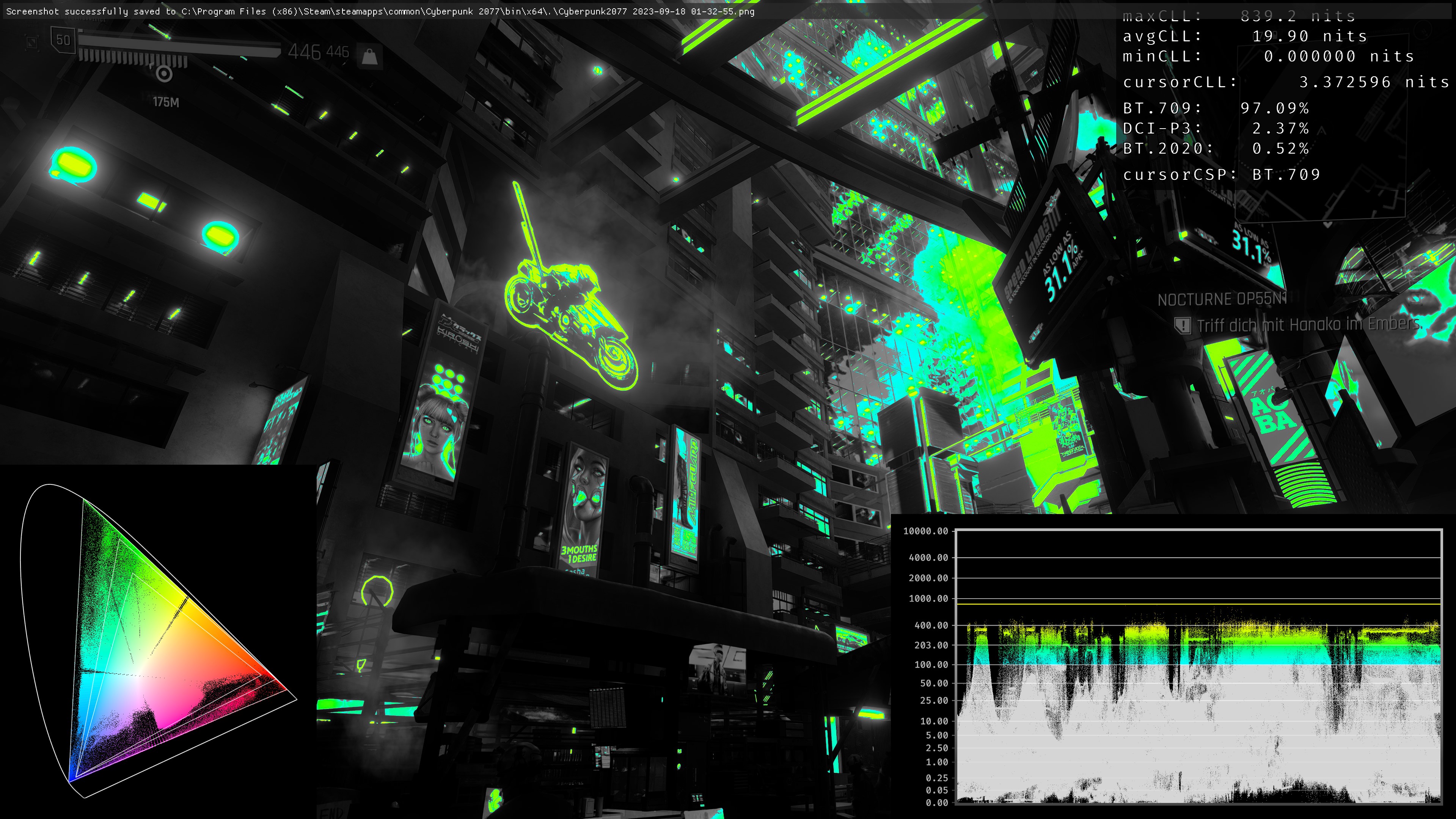Click the minCLL 0.000000 nits readout
The width and height of the screenshot is (1456, 819).
1268,57
